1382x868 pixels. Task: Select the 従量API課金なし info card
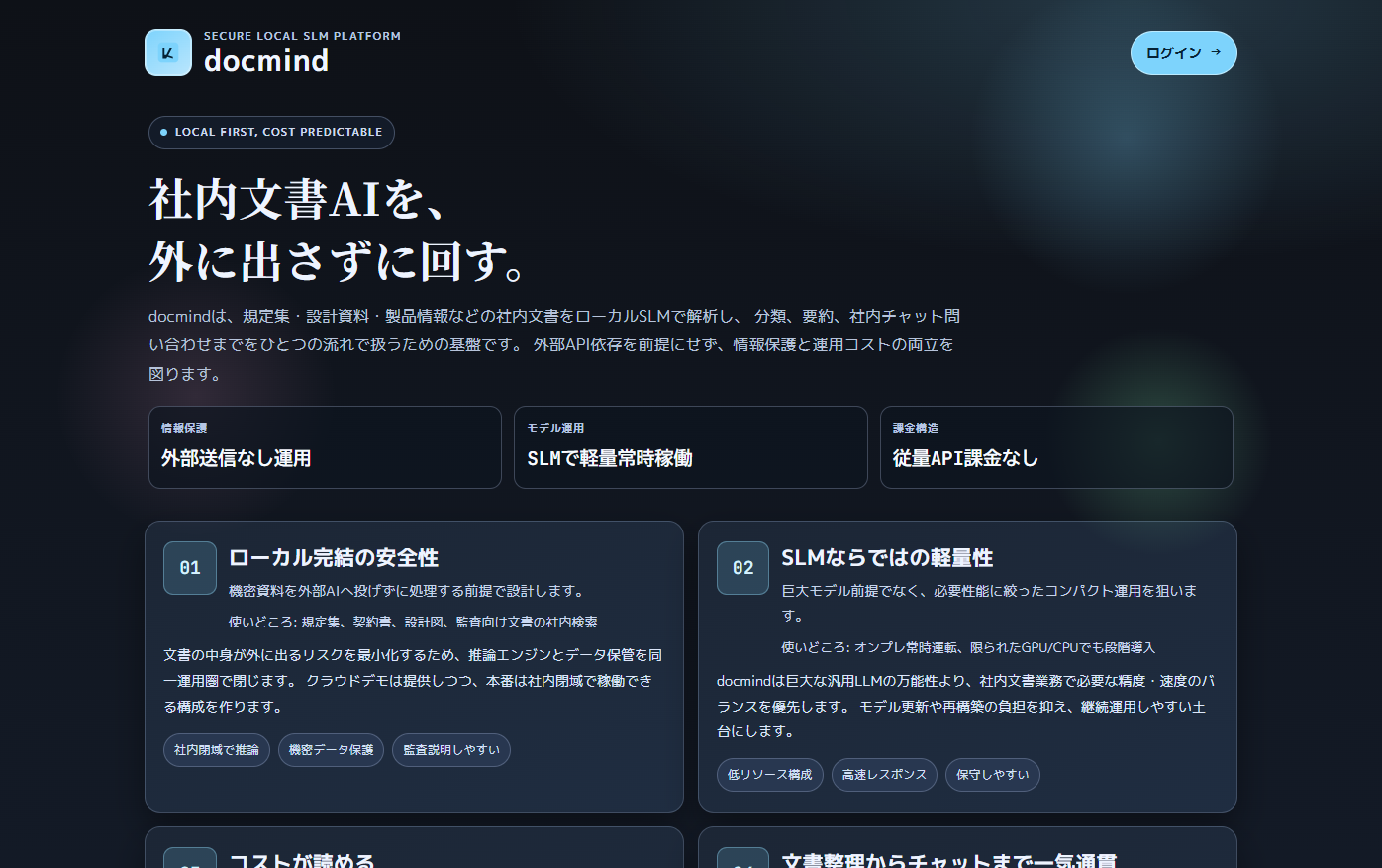(x=1055, y=447)
